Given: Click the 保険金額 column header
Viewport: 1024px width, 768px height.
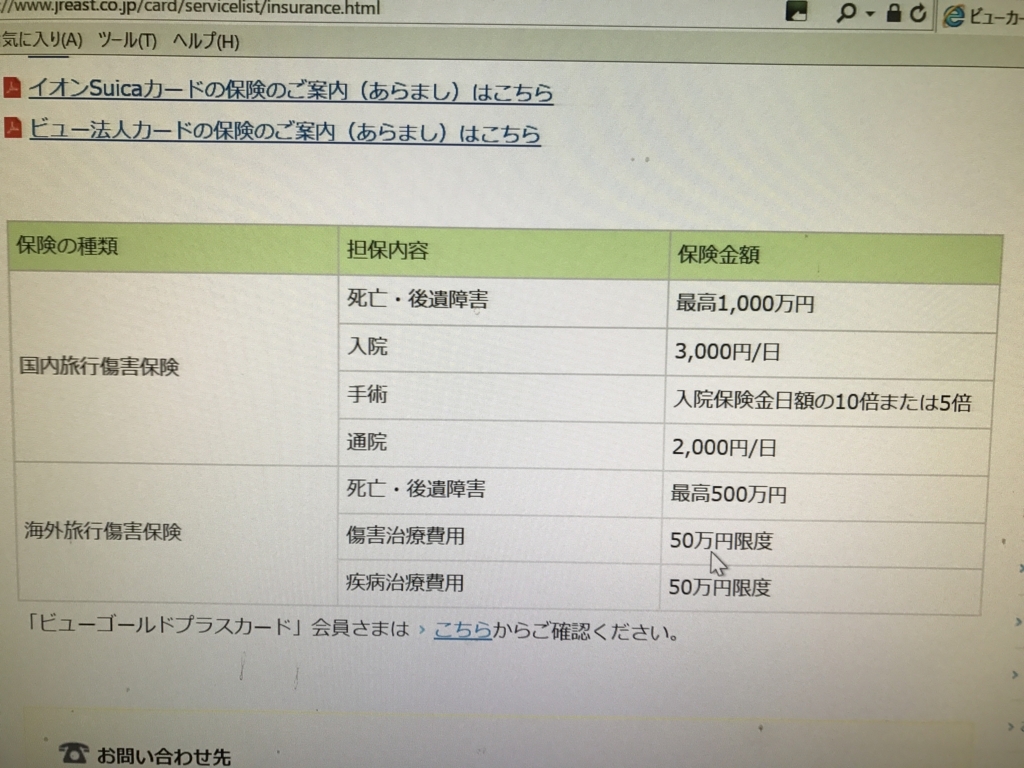Looking at the screenshot, I should coord(836,256).
